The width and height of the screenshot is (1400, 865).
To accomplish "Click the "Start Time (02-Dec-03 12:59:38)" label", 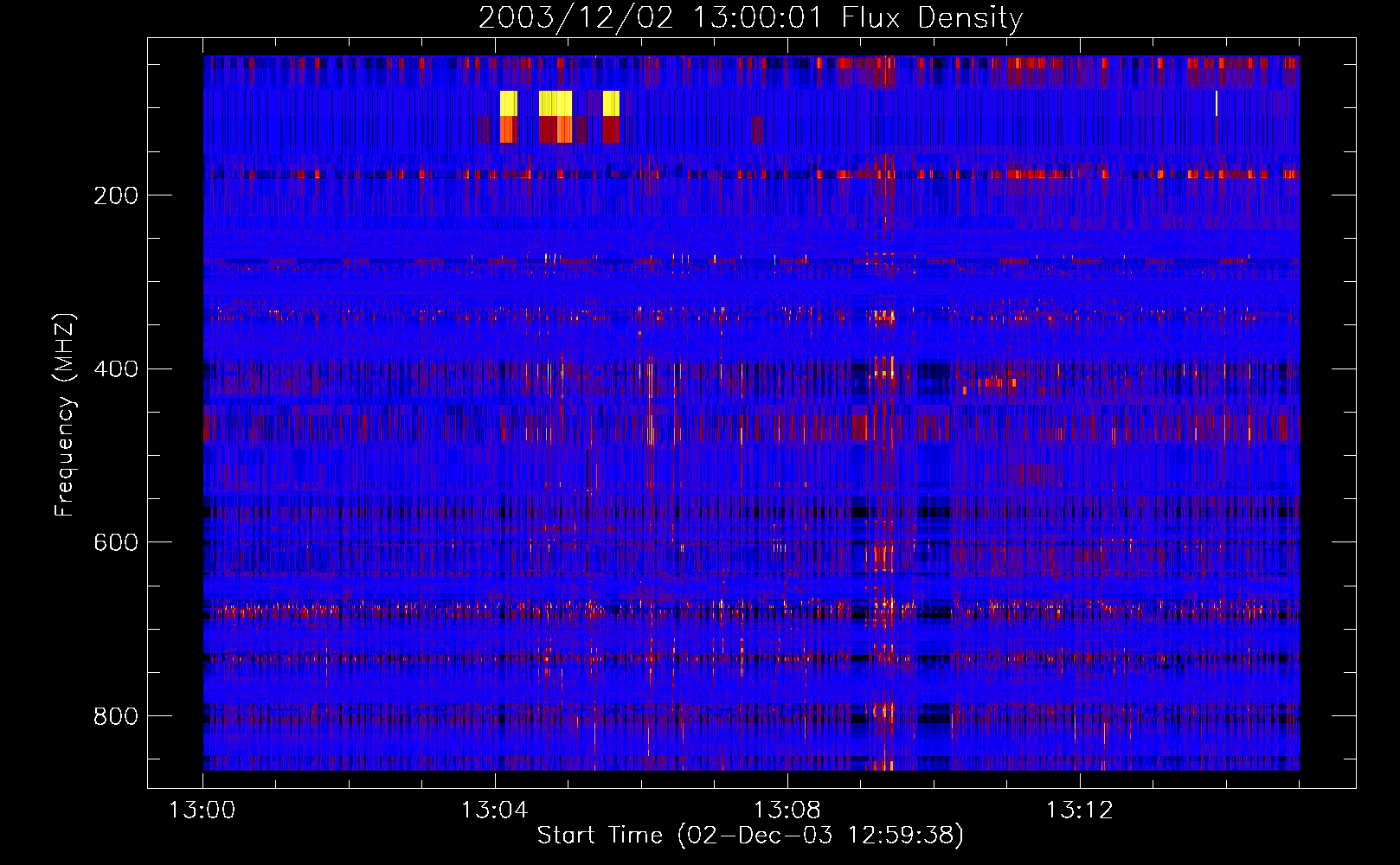I will point(750,836).
